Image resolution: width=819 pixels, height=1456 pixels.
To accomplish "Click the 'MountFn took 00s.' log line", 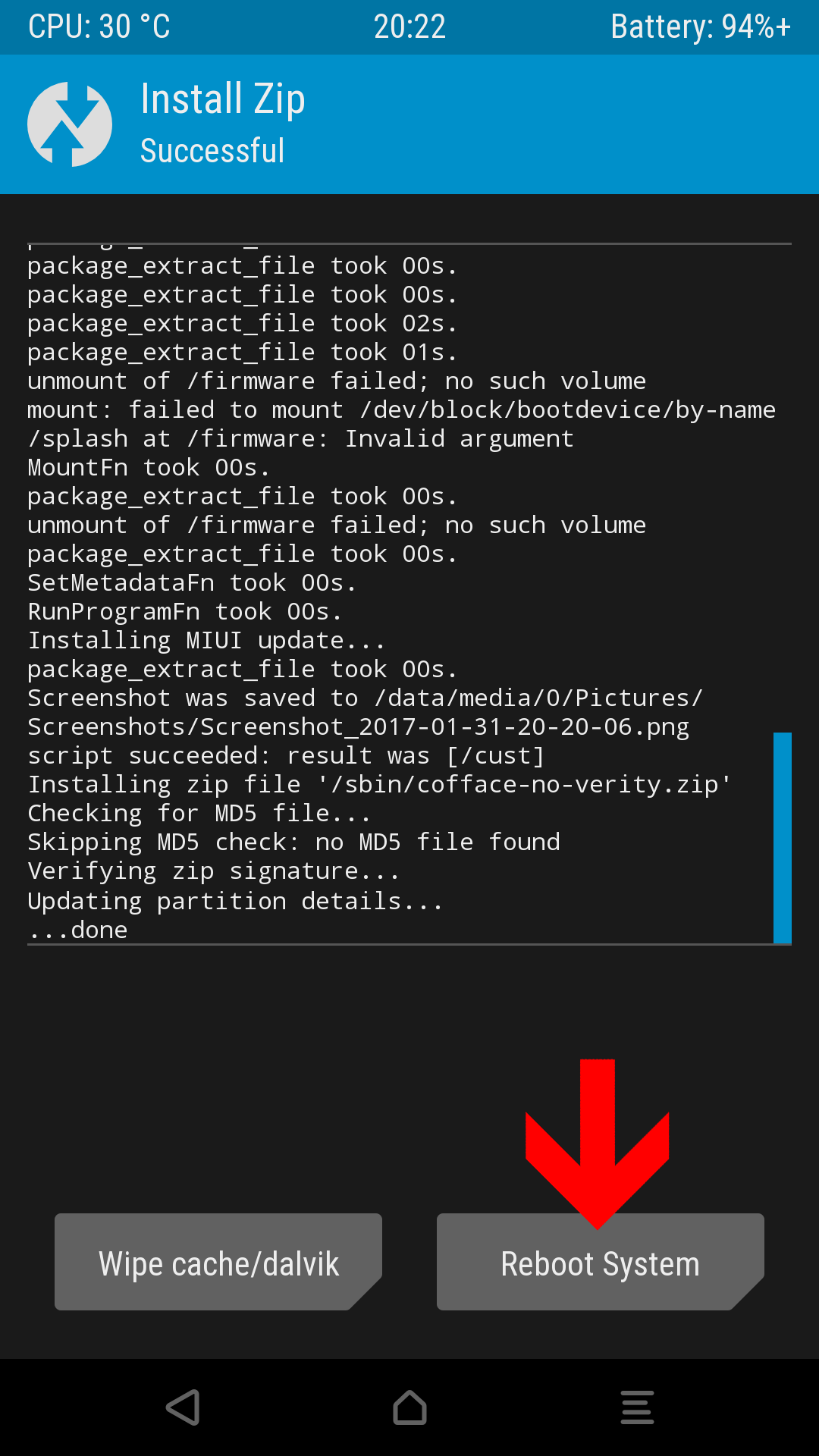I will (x=149, y=468).
